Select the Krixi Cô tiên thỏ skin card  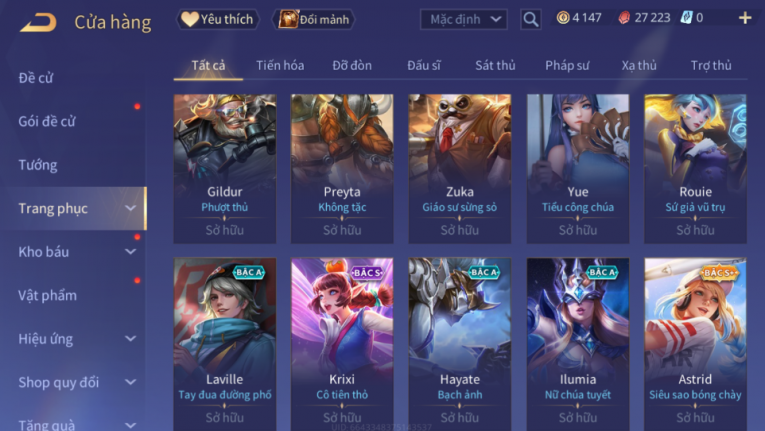342,344
